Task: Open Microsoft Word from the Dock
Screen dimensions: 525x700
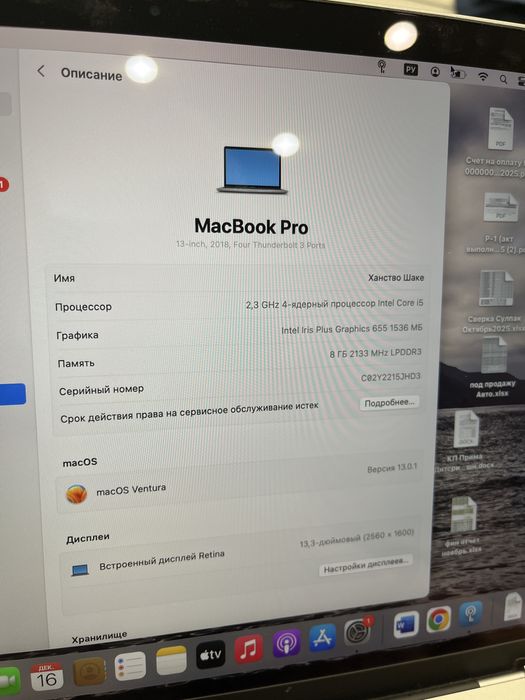Action: (406, 625)
